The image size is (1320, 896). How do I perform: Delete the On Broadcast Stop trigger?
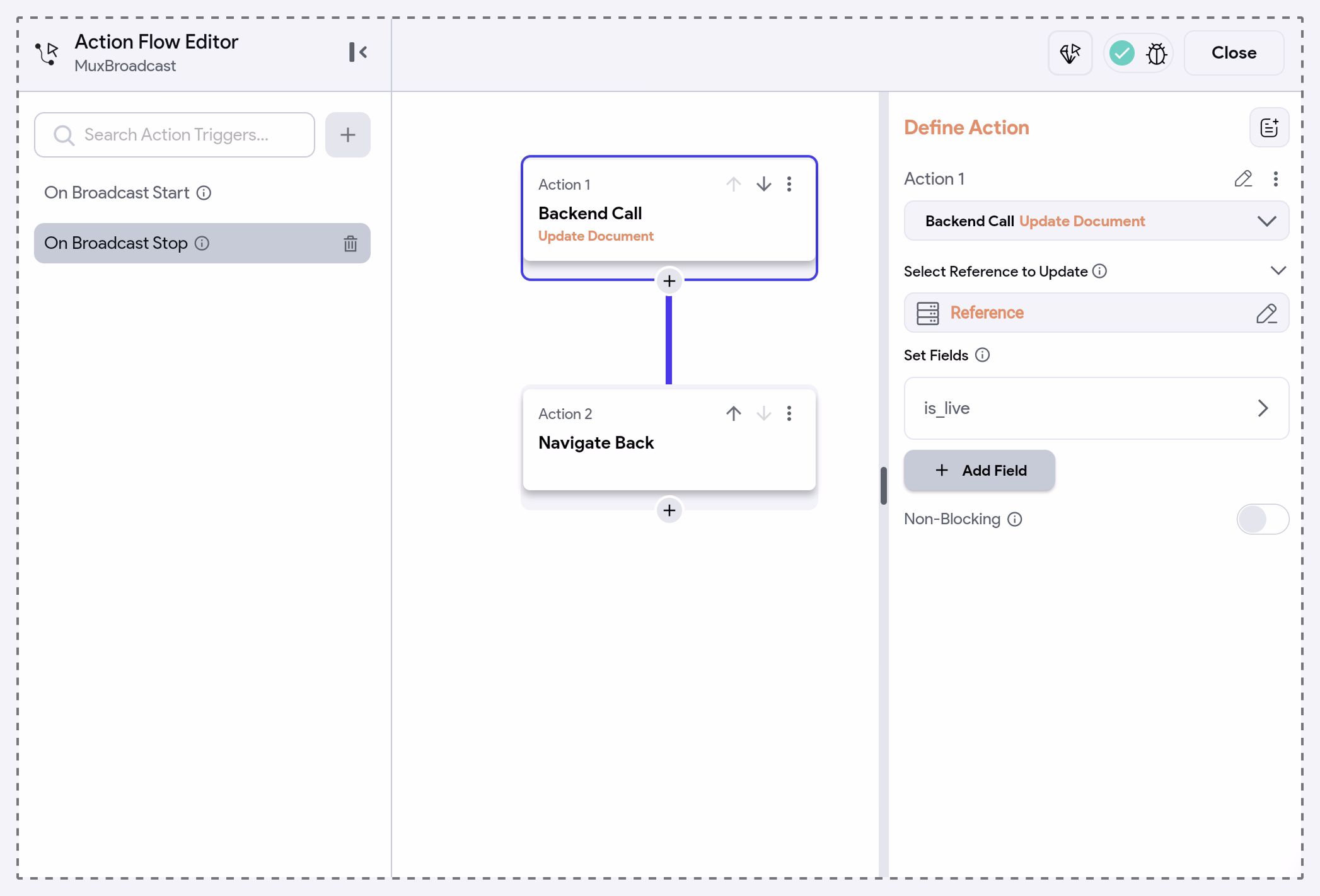tap(350, 243)
